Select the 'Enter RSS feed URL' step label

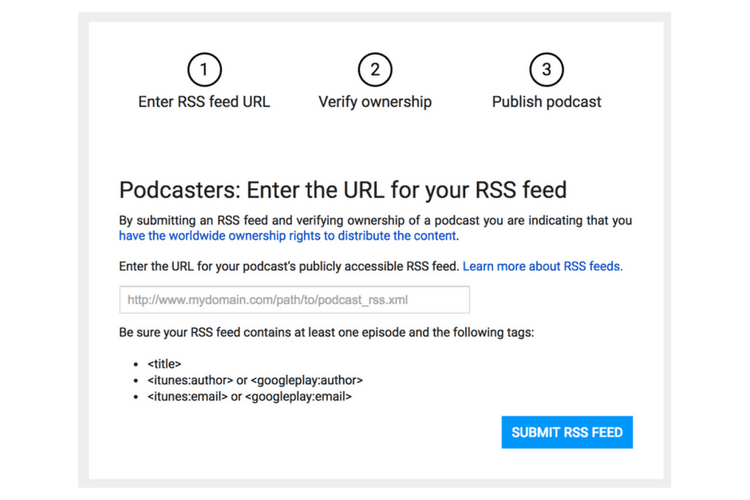204,102
